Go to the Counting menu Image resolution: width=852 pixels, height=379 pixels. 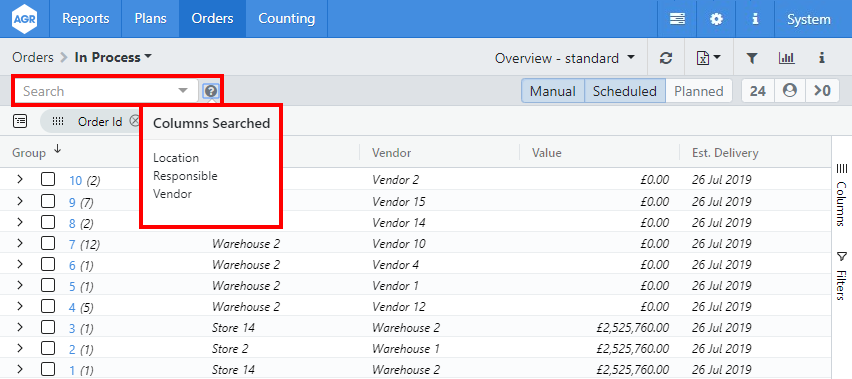coord(286,18)
